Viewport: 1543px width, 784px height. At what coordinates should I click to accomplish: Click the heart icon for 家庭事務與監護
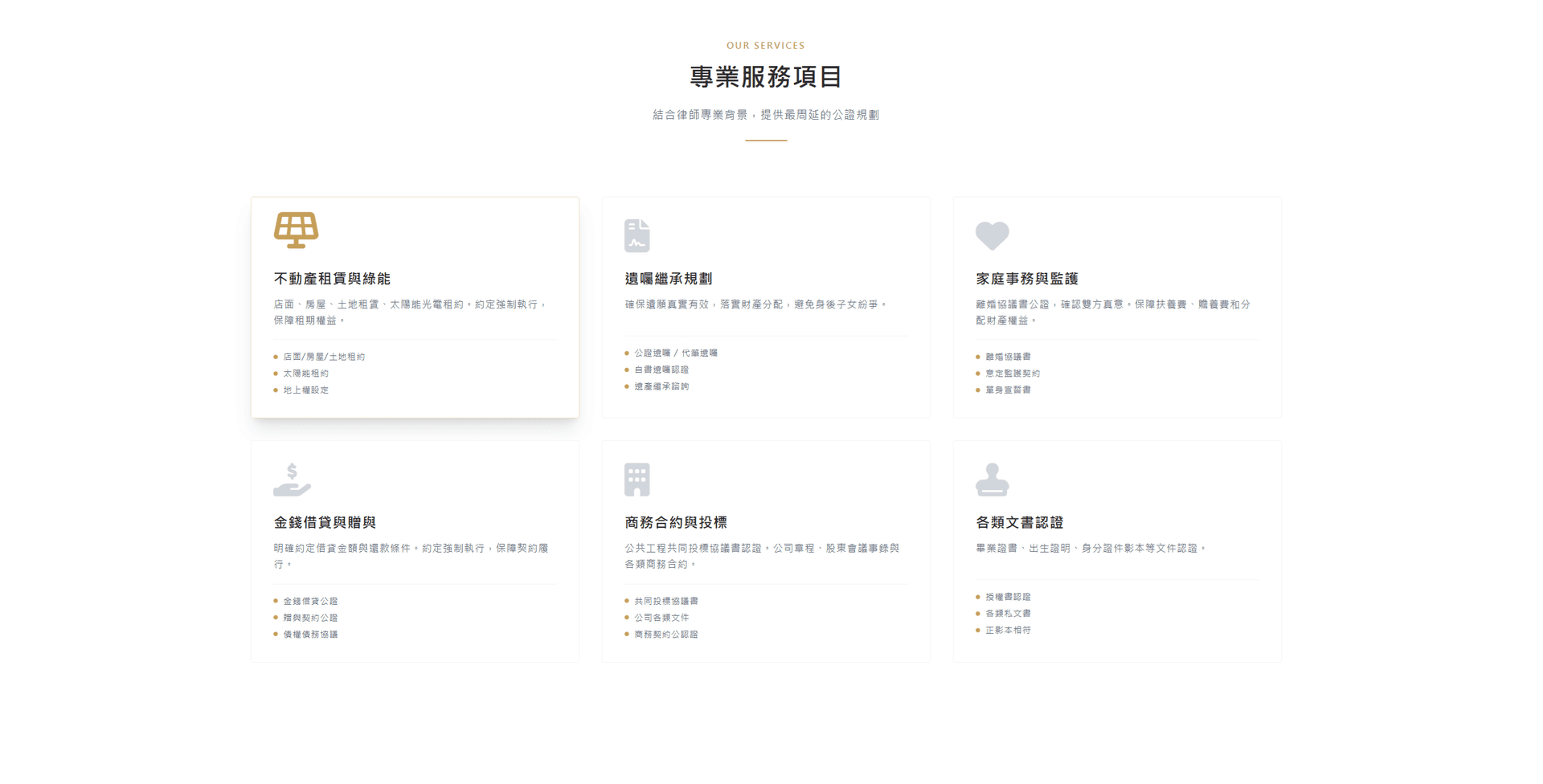point(992,235)
